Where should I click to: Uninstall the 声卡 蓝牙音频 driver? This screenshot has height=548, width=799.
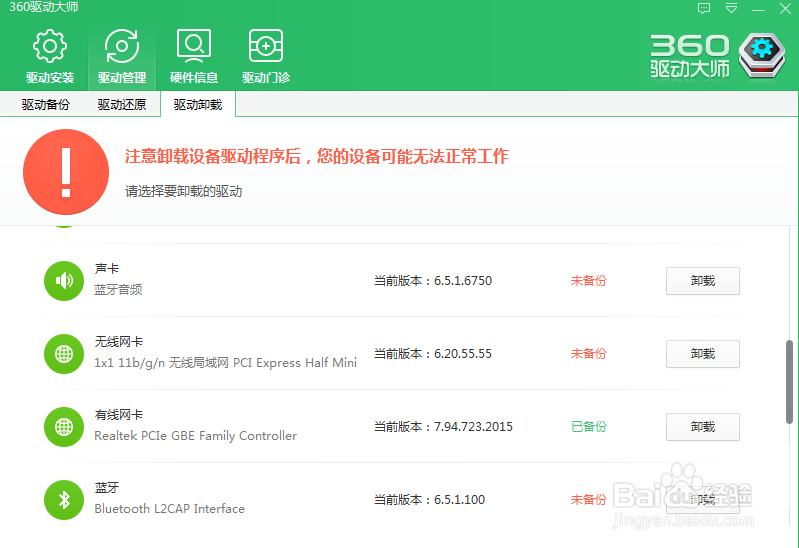pyautogui.click(x=703, y=281)
